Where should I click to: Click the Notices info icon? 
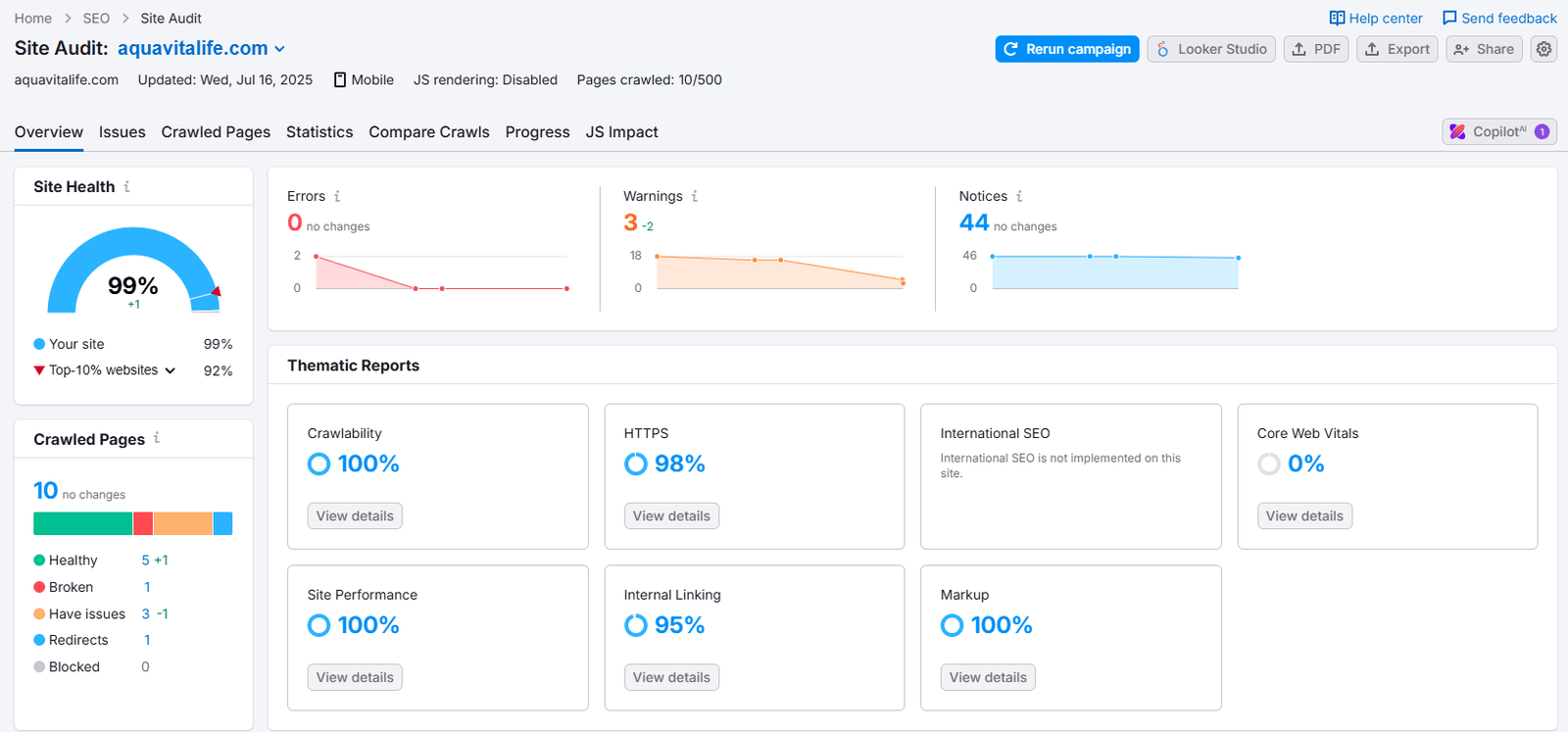point(1019,196)
